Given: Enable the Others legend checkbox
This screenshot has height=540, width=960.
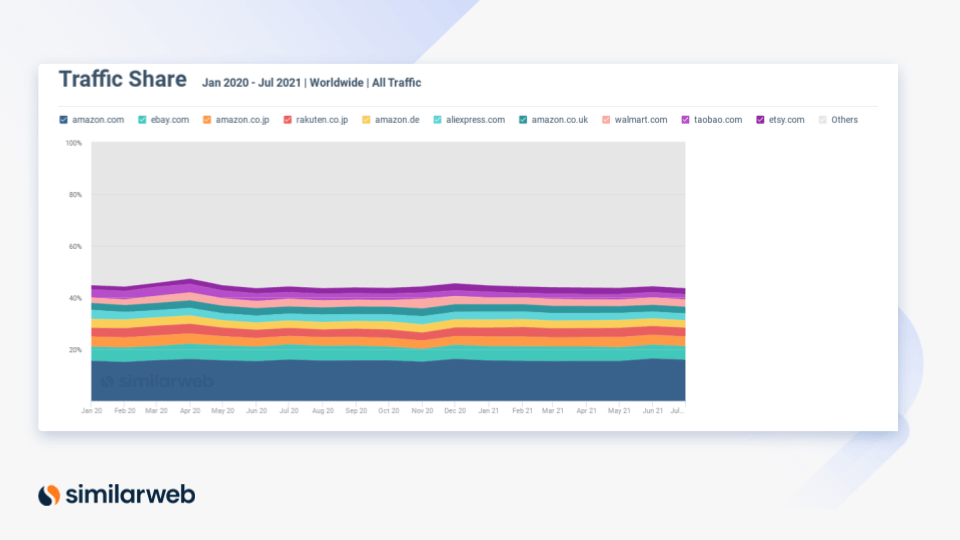Looking at the screenshot, I should (x=823, y=120).
